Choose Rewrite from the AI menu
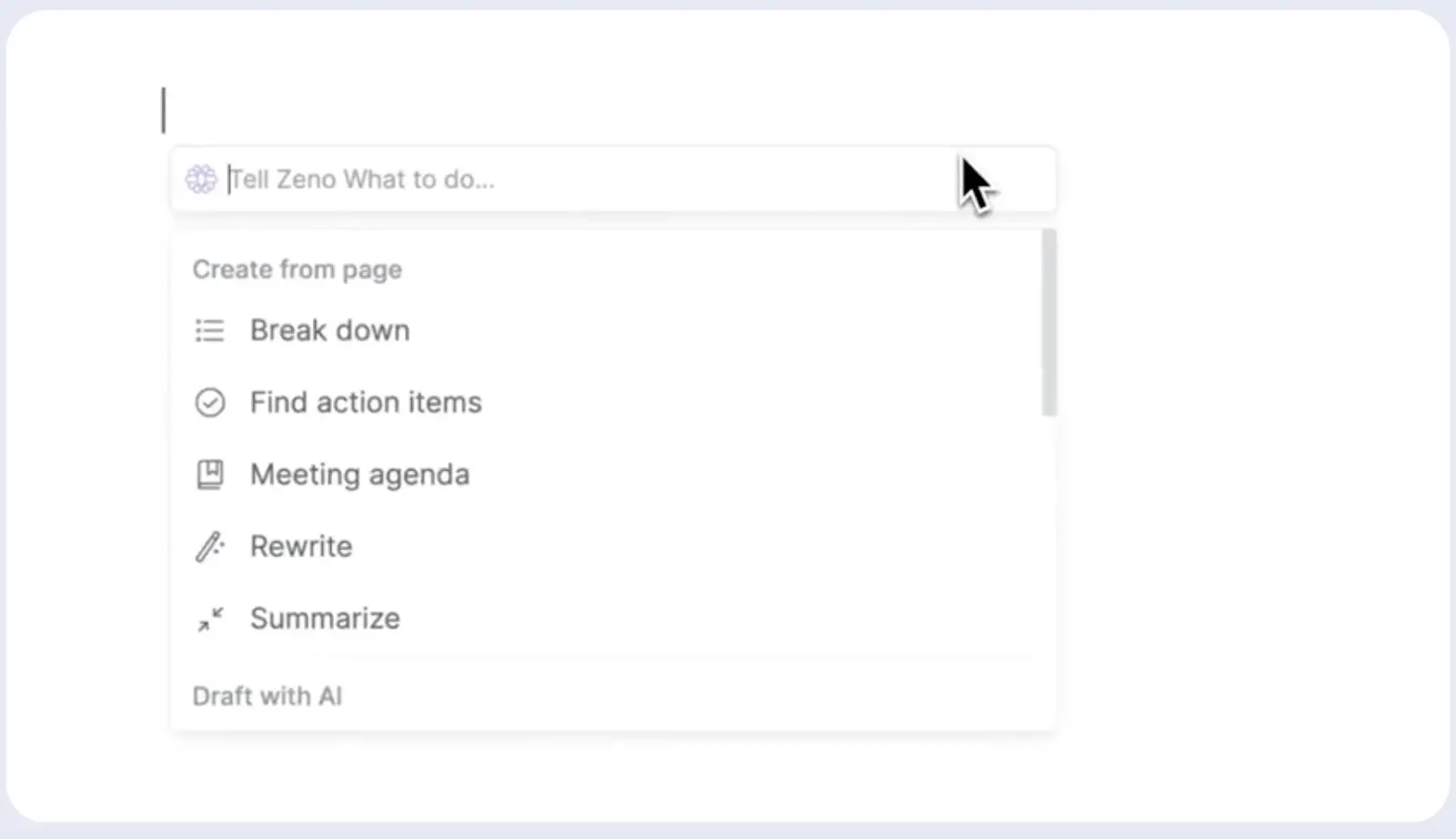Screen dimensions: 1456x839 pyautogui.click(x=606, y=546)
